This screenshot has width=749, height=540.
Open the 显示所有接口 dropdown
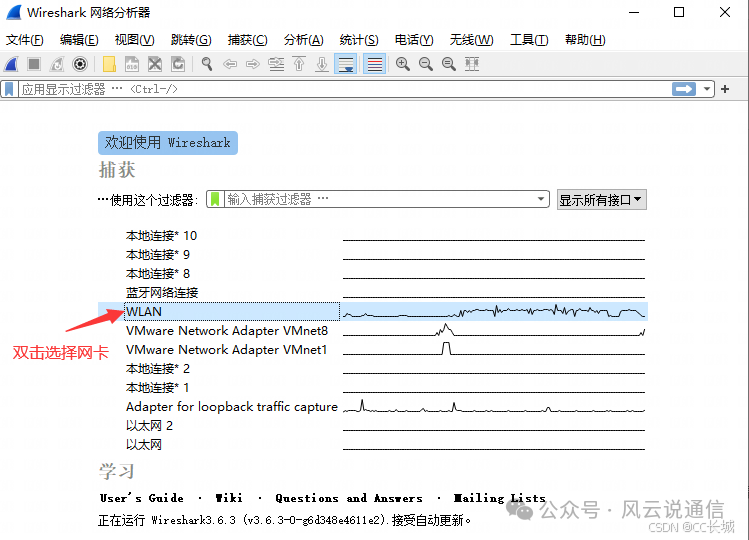[x=602, y=199]
